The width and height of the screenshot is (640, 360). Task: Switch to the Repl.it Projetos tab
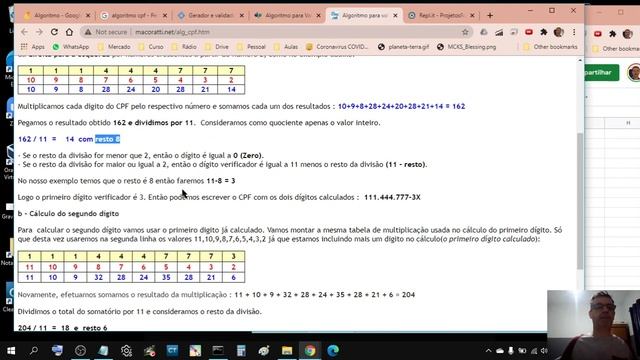(x=441, y=16)
